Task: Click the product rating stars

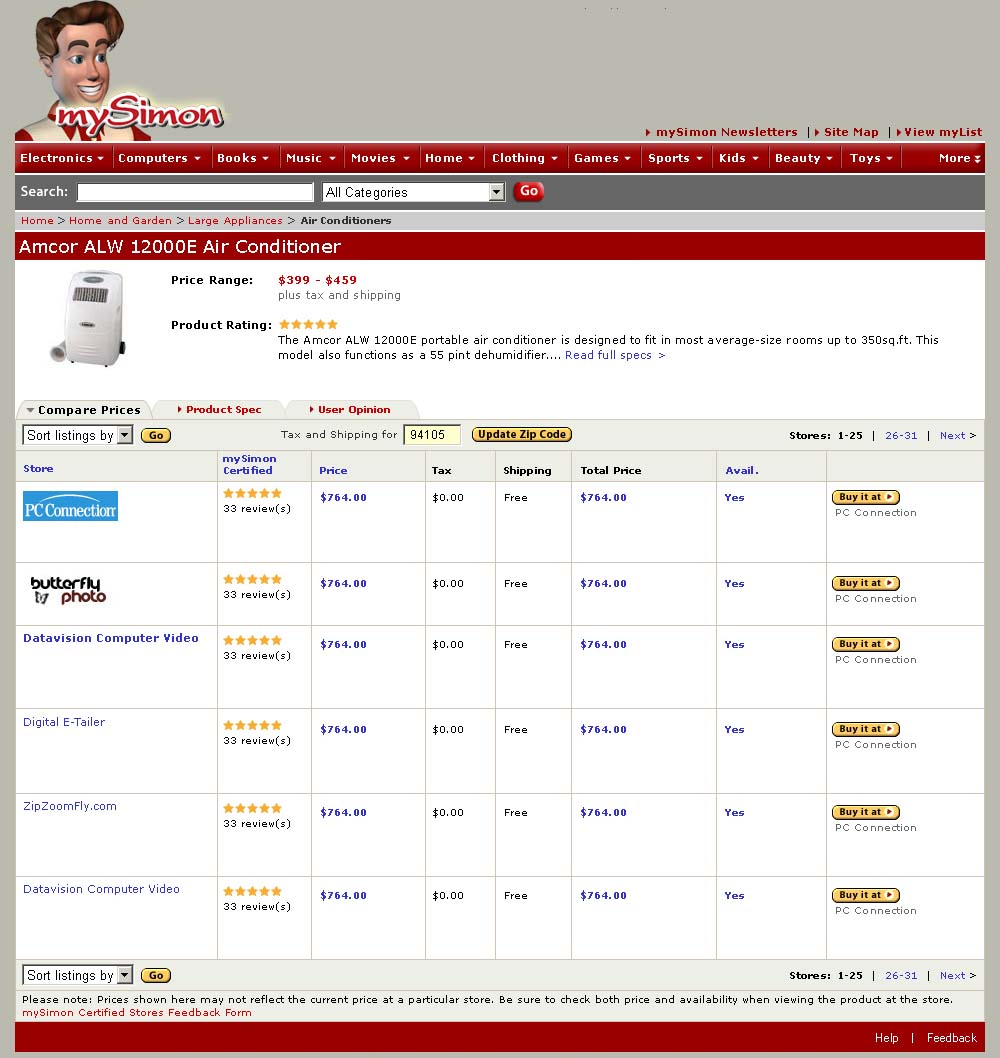Action: [x=308, y=325]
